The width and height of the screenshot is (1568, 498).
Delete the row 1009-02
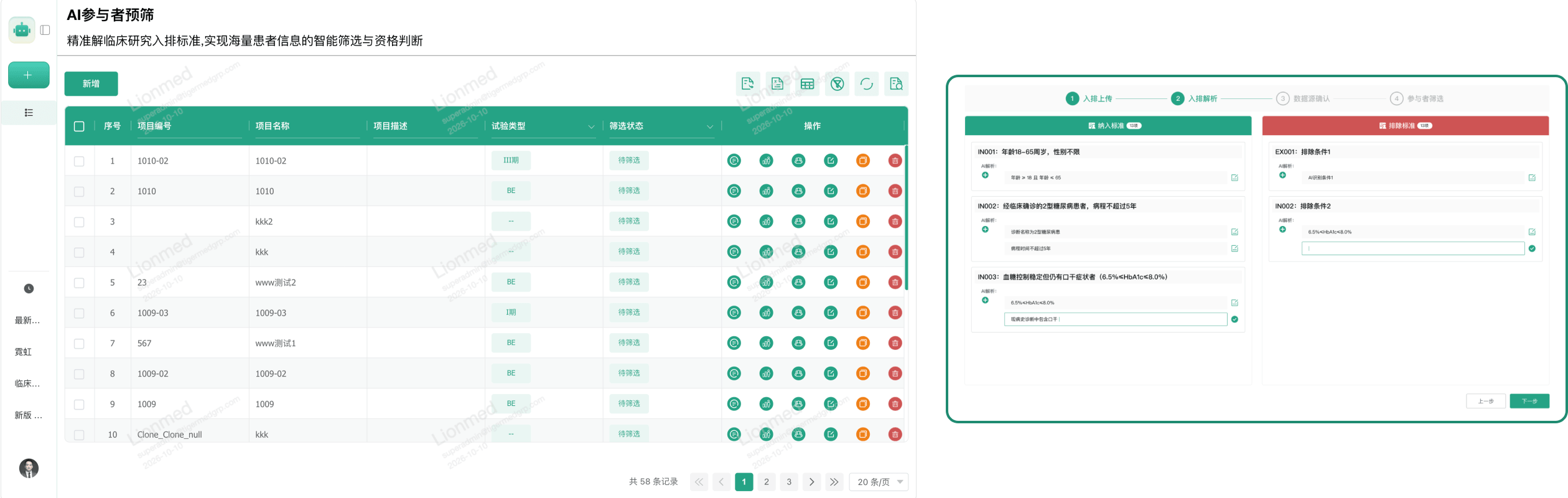tap(895, 374)
